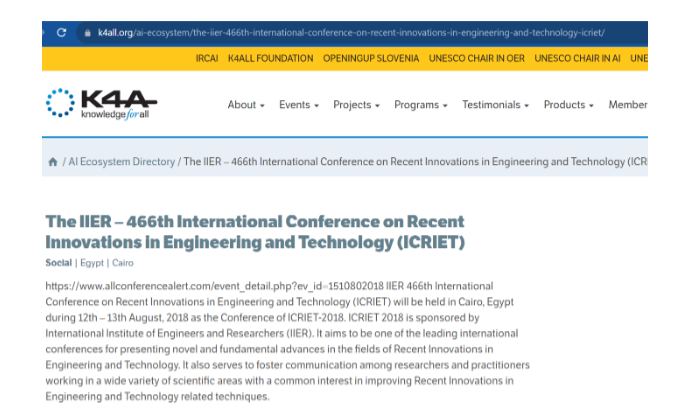Viewport: 696px width, 418px height.
Task: Click the IIER 466th conference page heading
Action: (255, 232)
